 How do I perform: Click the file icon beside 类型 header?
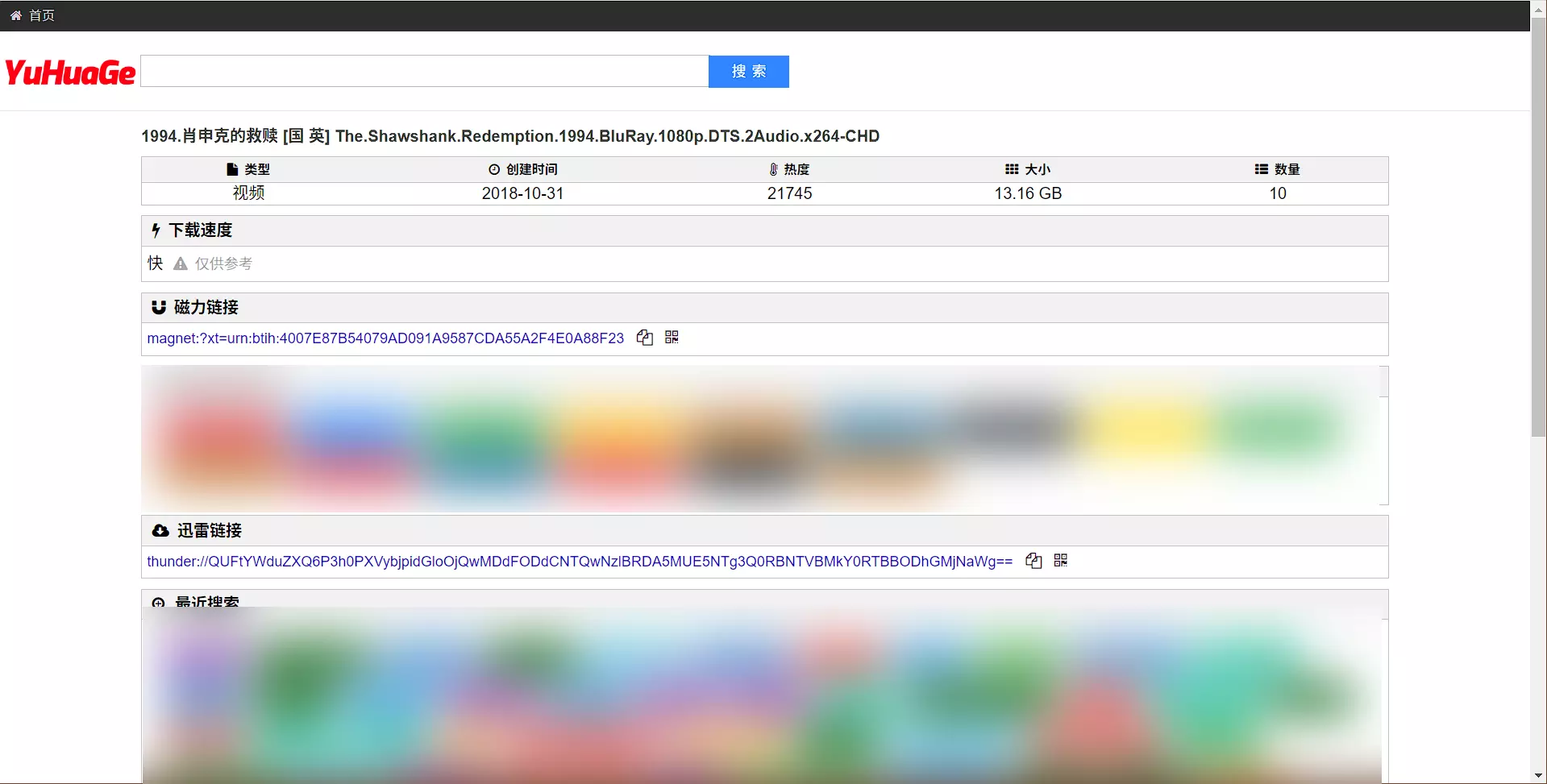tap(232, 169)
